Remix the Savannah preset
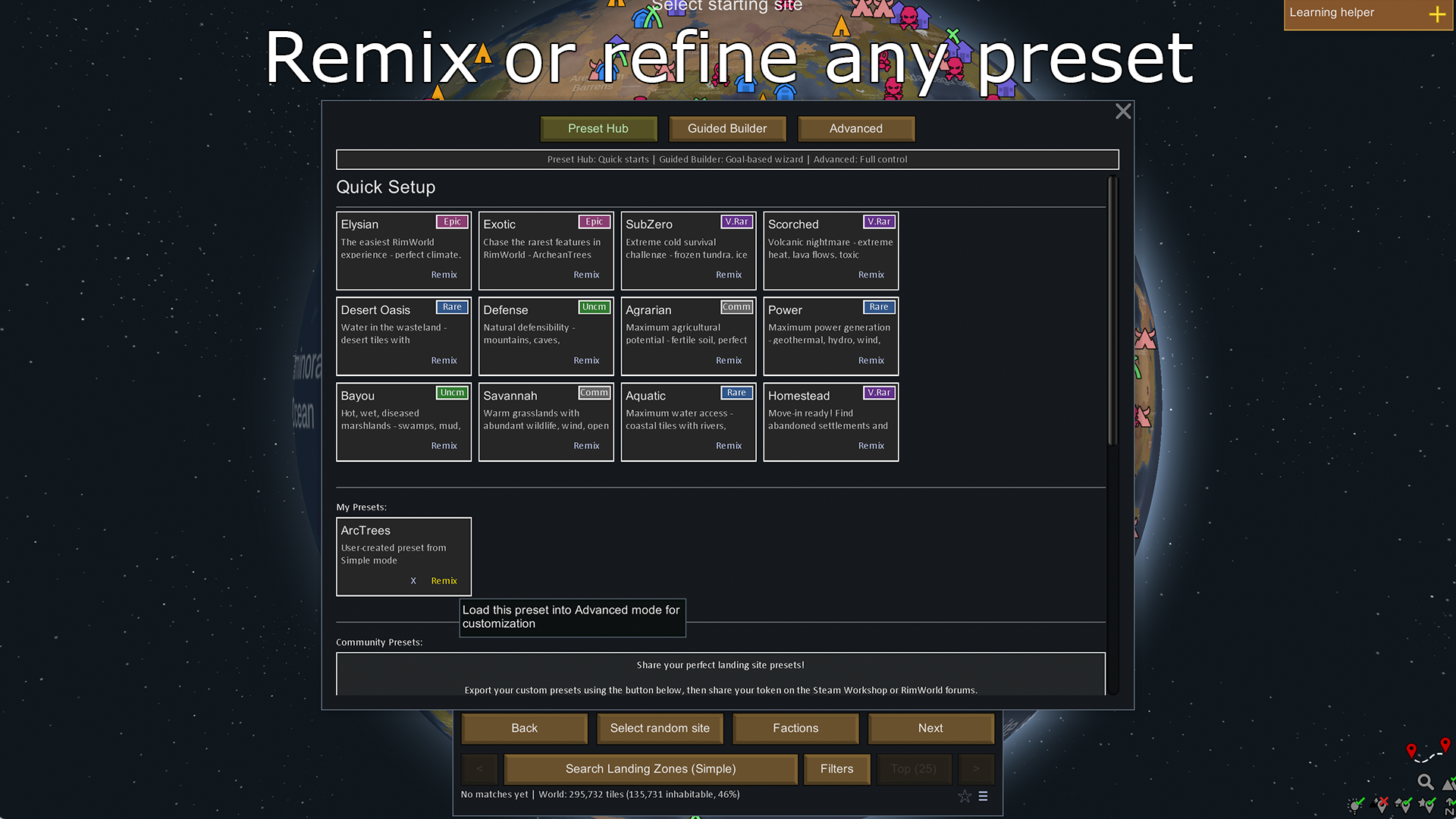Image resolution: width=1456 pixels, height=819 pixels. 586,446
